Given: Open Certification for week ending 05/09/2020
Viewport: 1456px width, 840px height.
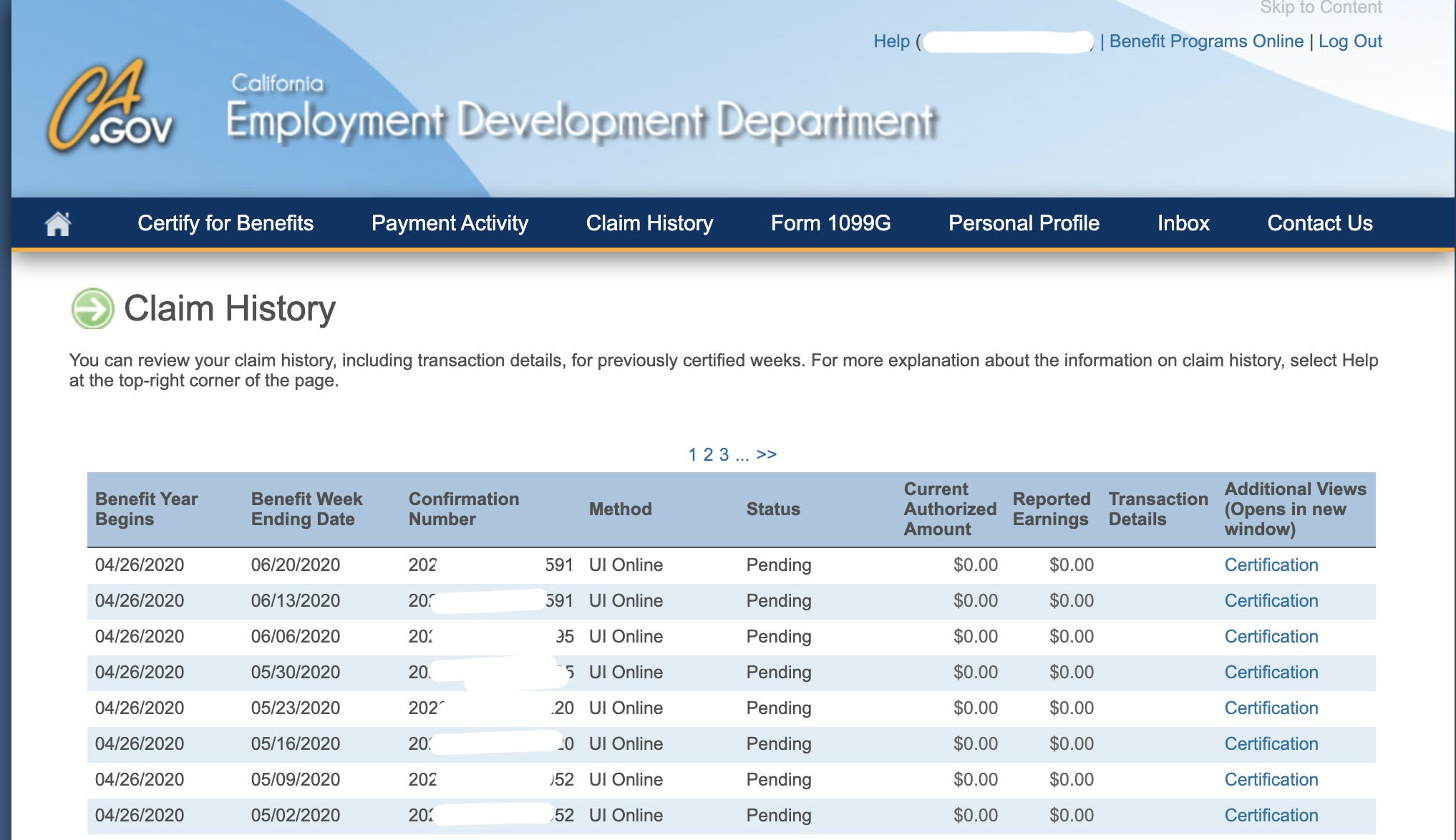Looking at the screenshot, I should [x=1271, y=780].
